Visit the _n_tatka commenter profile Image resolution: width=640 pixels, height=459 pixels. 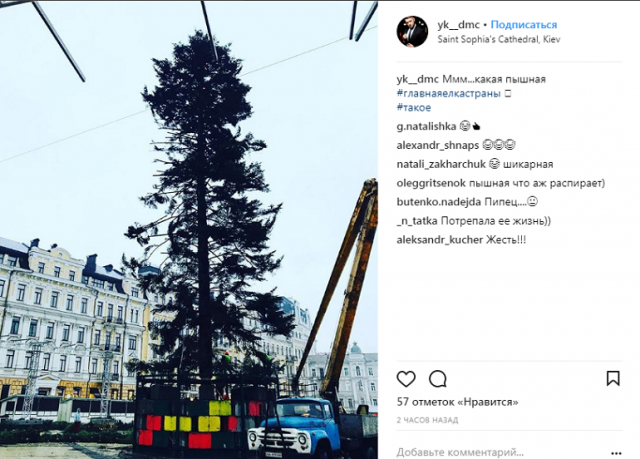417,221
